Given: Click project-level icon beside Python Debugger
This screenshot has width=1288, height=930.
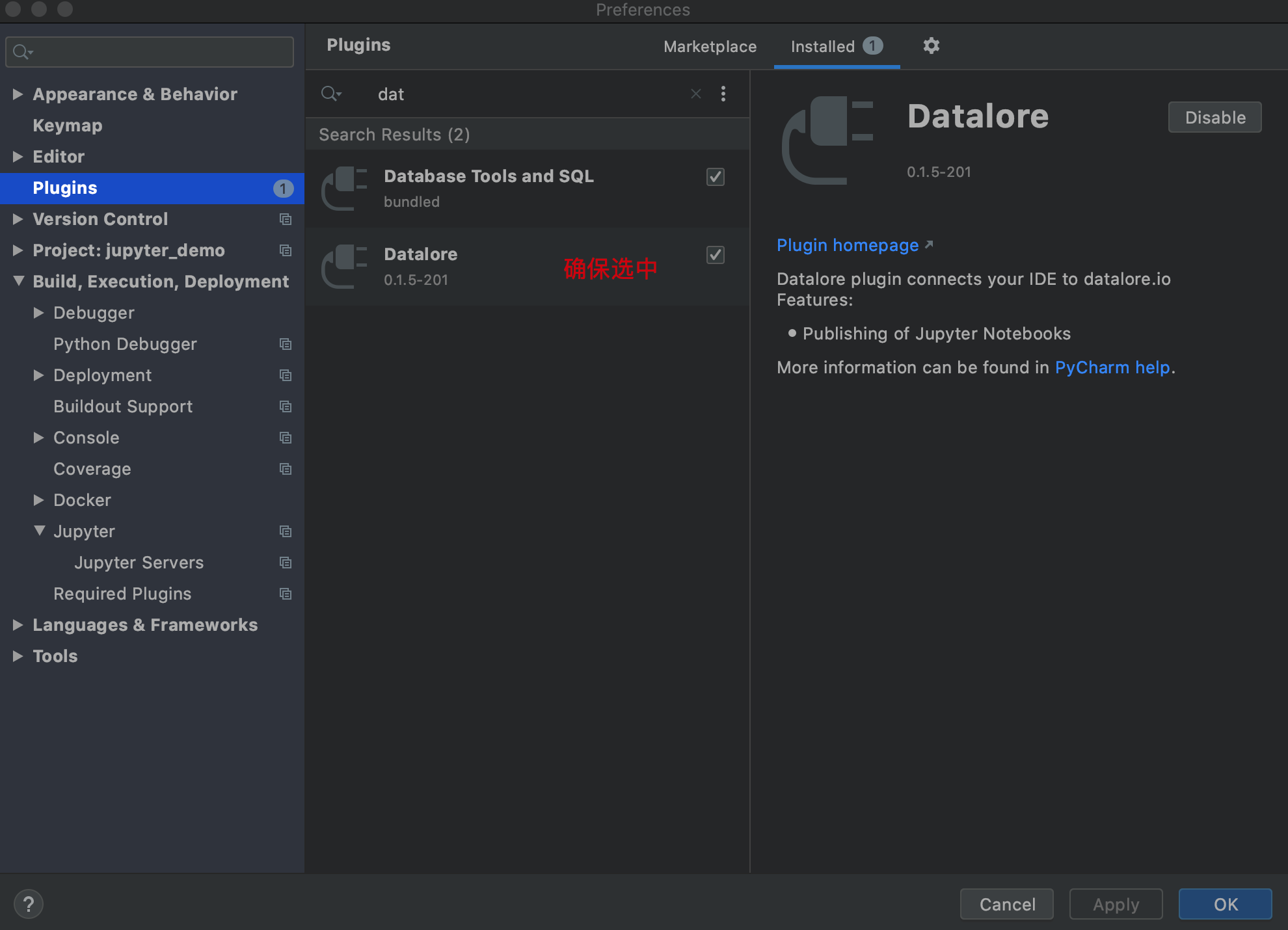Looking at the screenshot, I should click(285, 344).
